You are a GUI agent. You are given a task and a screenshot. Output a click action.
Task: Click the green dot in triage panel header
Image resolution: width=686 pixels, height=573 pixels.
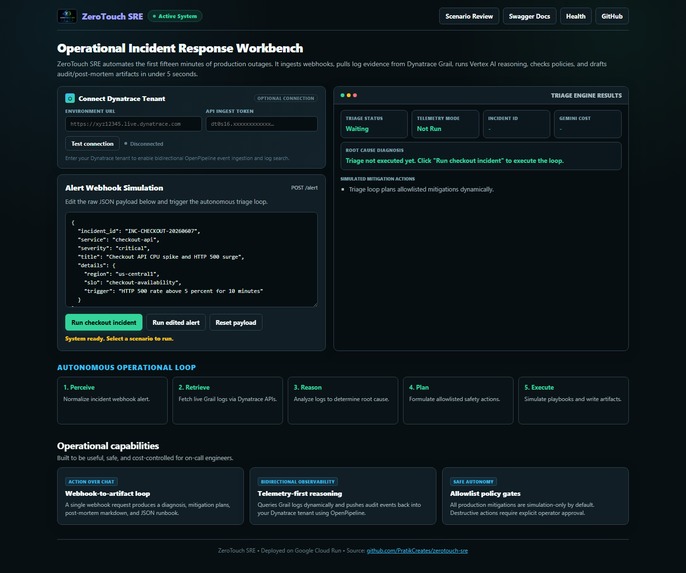343,95
